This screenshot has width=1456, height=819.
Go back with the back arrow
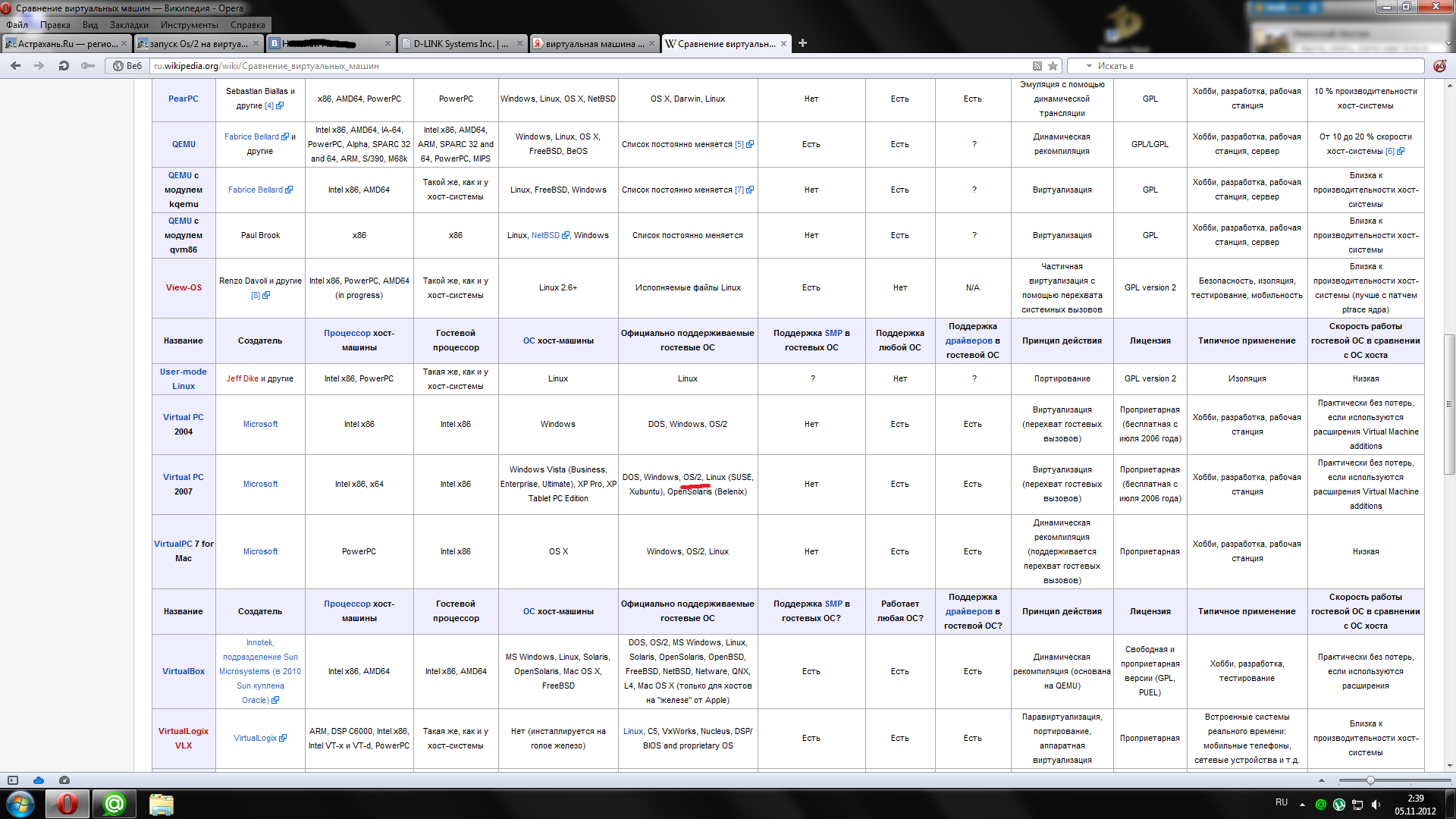[15, 66]
